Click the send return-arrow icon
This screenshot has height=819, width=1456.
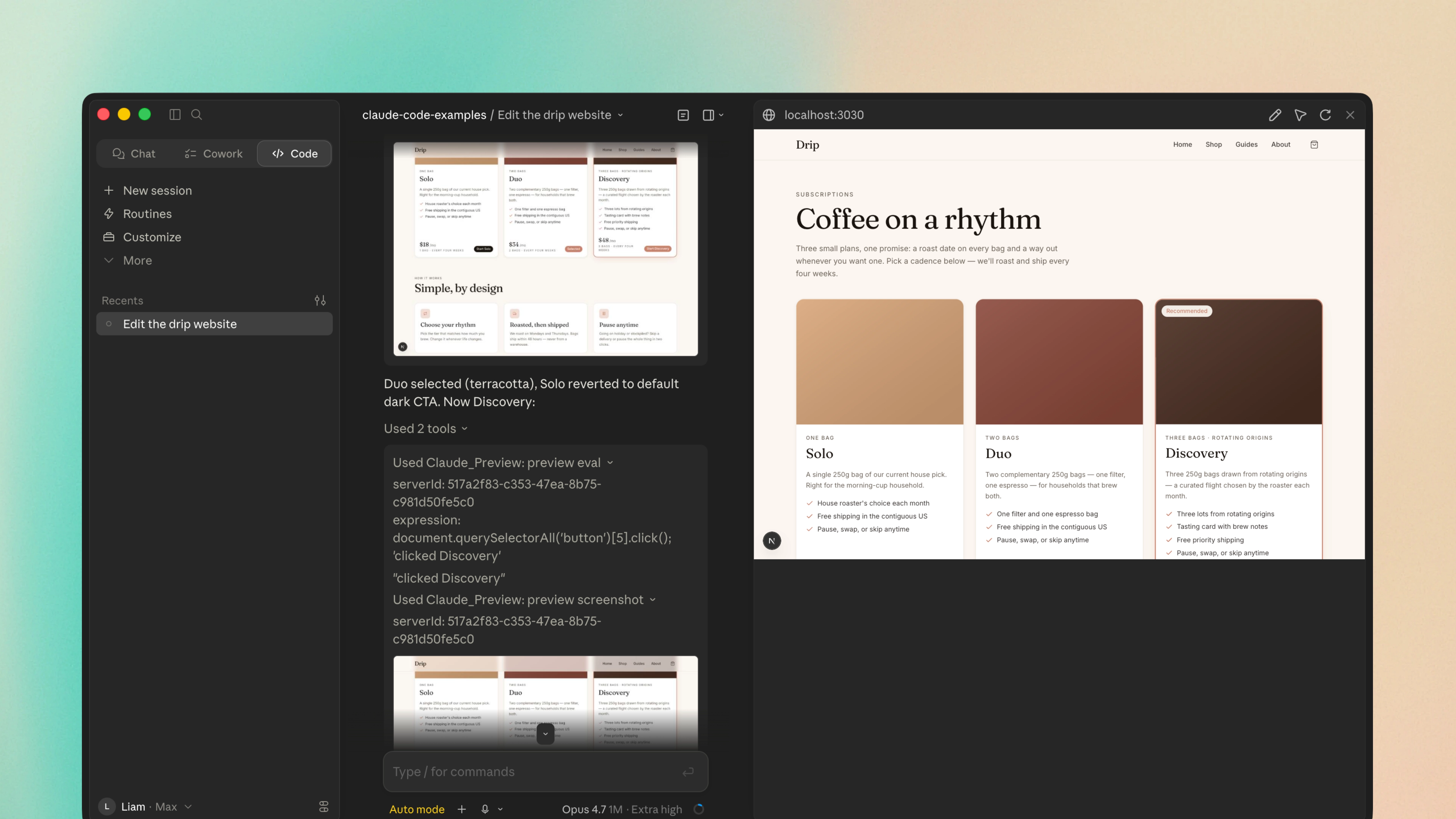click(688, 772)
